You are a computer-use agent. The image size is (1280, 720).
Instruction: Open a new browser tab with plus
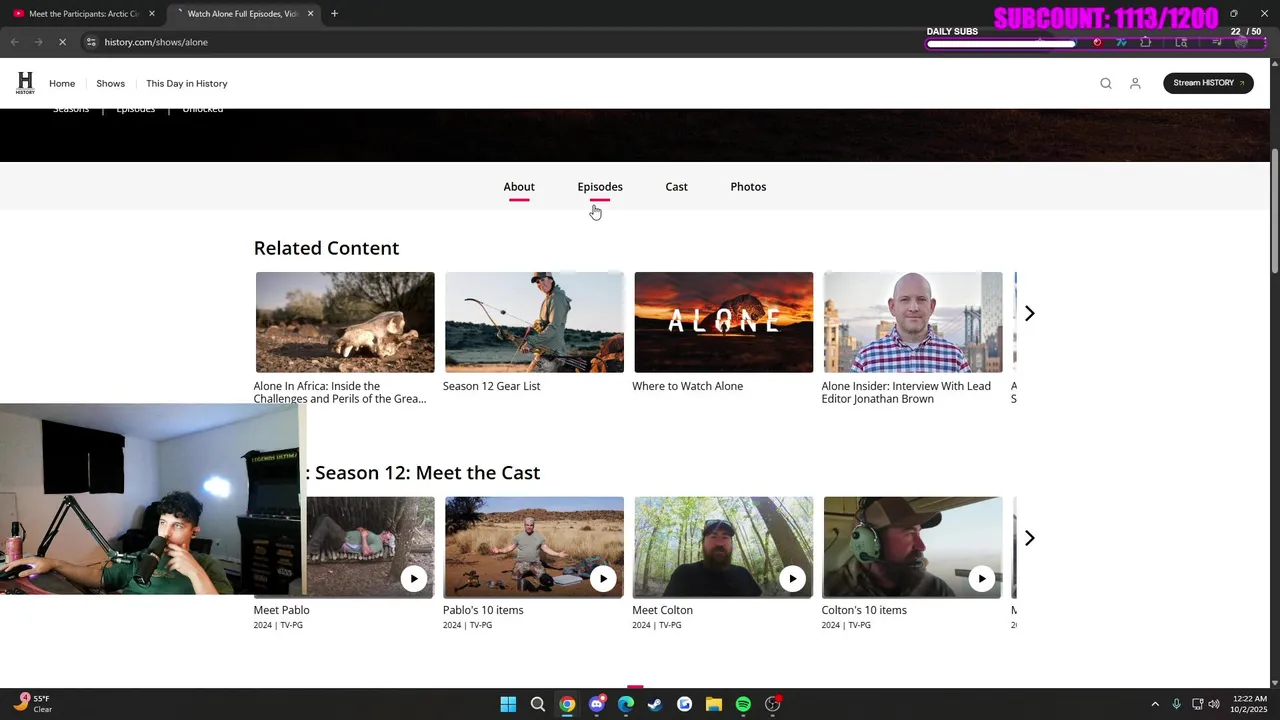click(x=335, y=14)
